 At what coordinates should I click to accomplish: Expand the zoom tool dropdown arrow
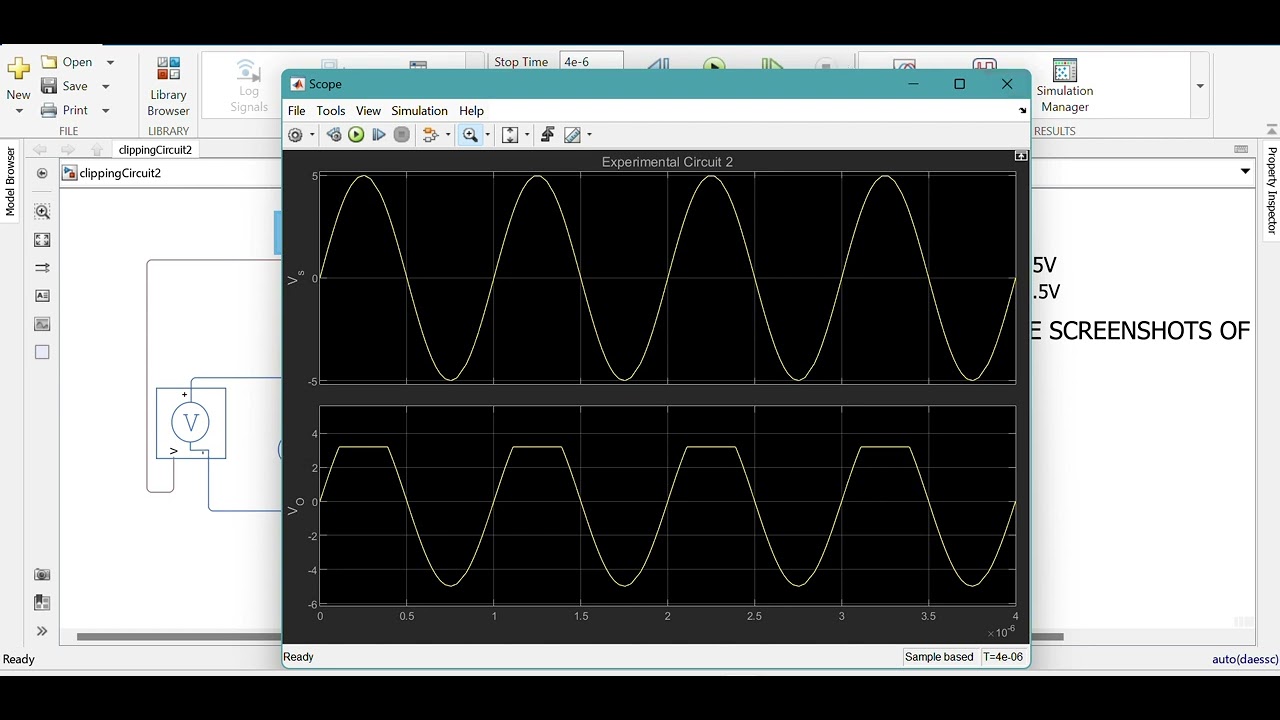pyautogui.click(x=488, y=135)
